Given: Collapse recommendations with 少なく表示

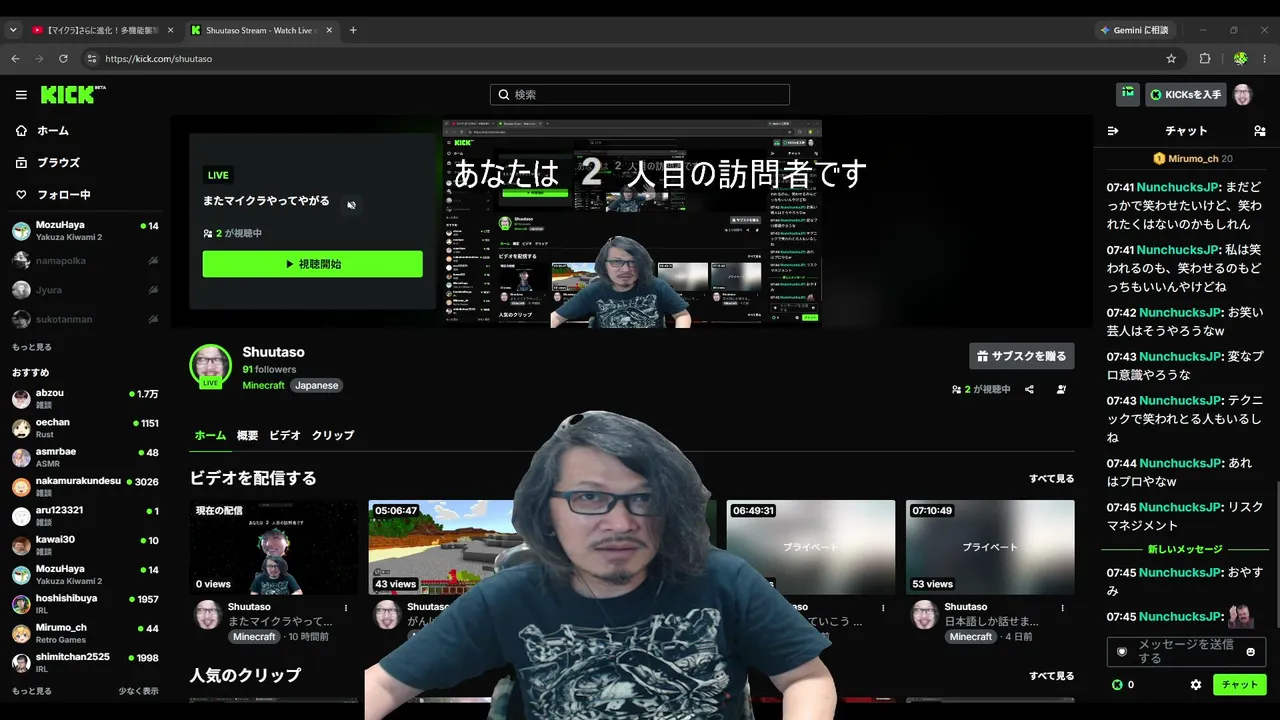Looking at the screenshot, I should pyautogui.click(x=138, y=691).
